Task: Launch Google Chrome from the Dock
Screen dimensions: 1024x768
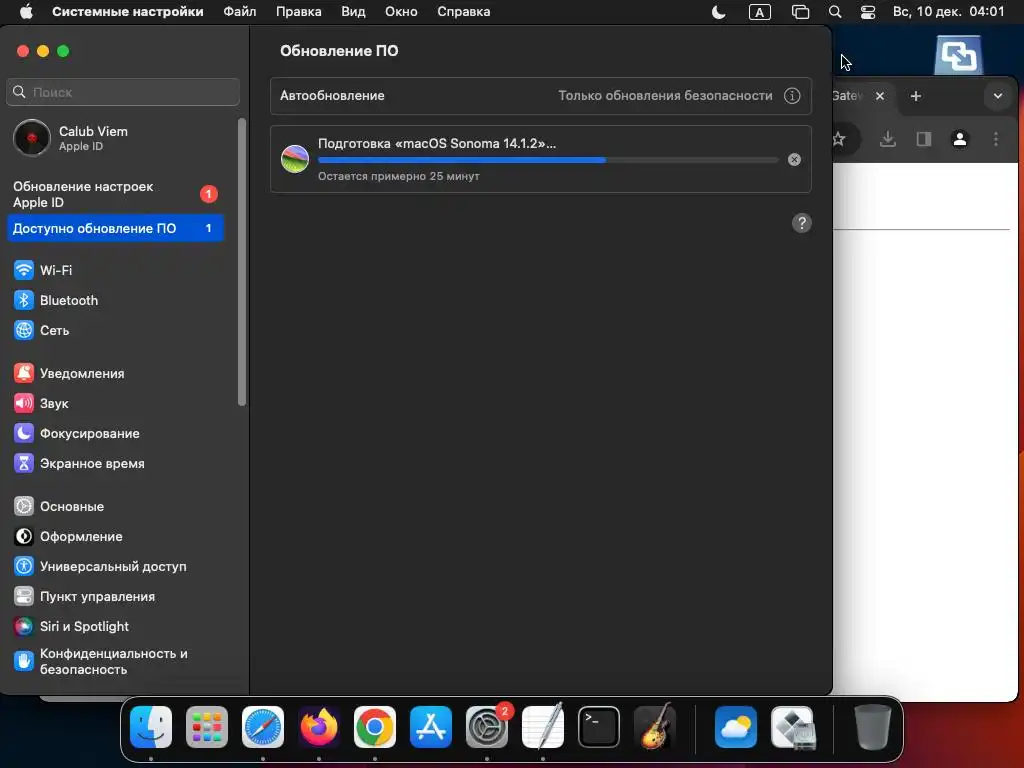Action: (x=375, y=727)
